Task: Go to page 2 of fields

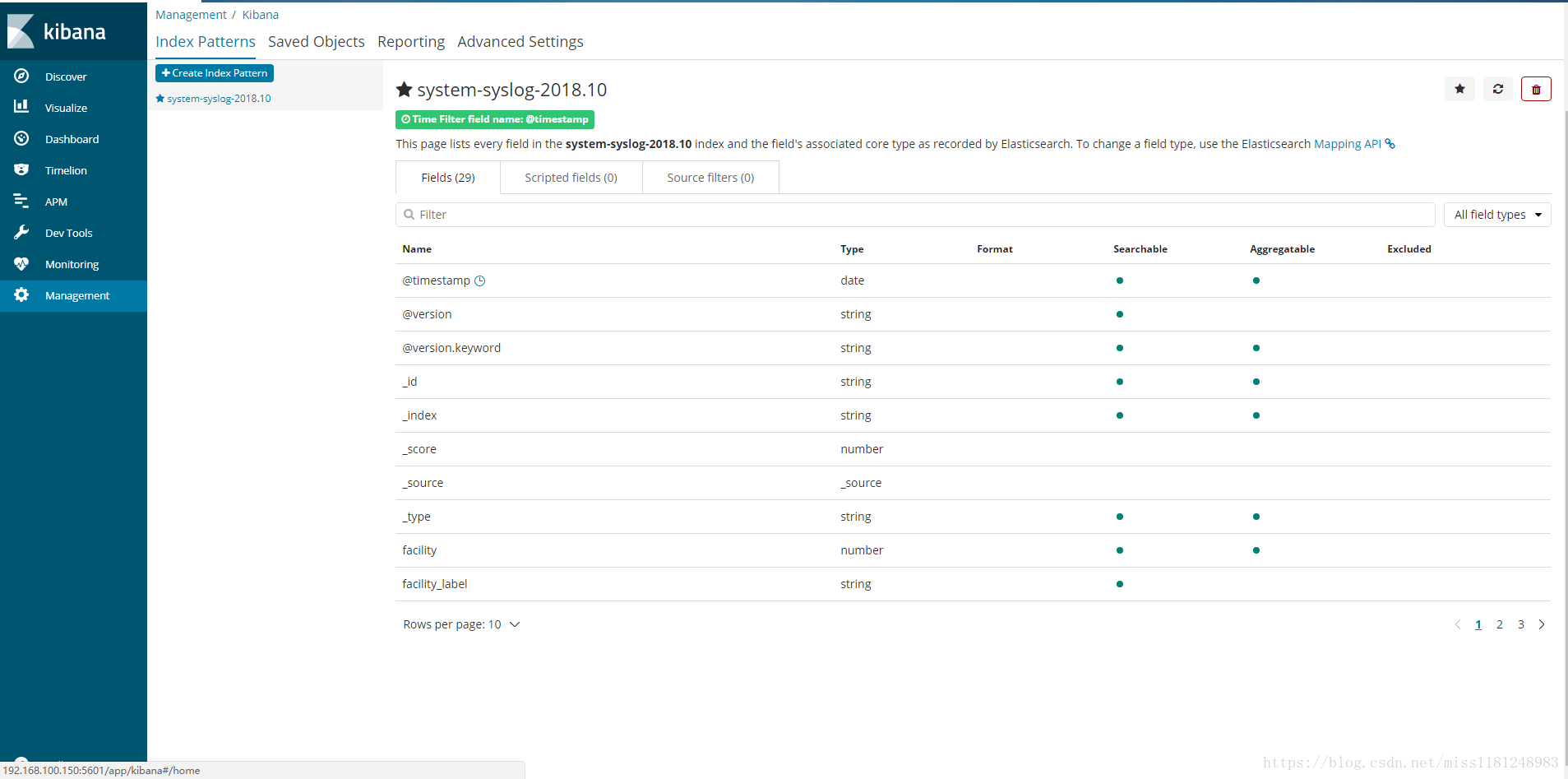Action: pos(1500,624)
